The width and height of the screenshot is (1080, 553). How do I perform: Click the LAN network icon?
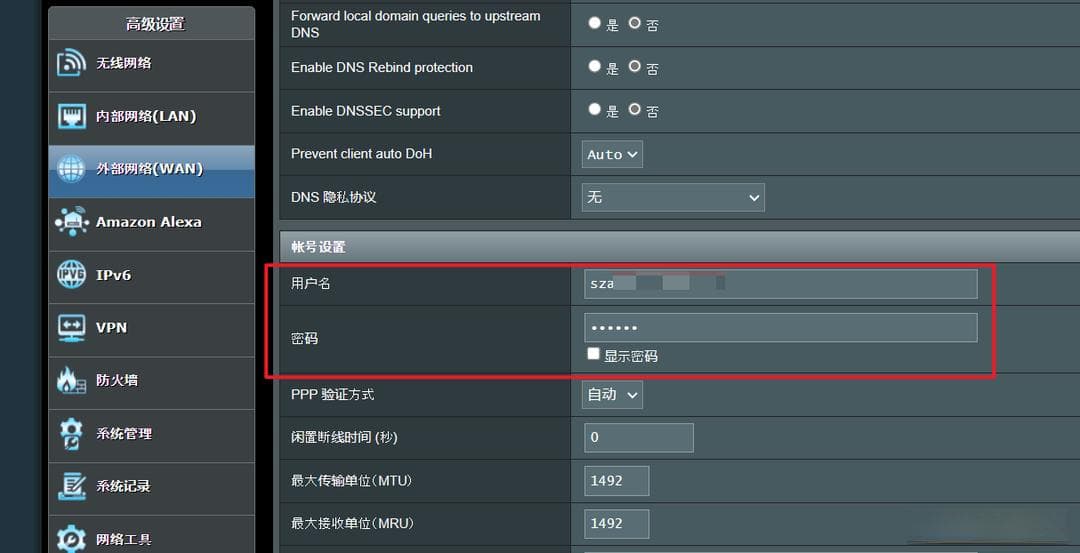point(72,116)
